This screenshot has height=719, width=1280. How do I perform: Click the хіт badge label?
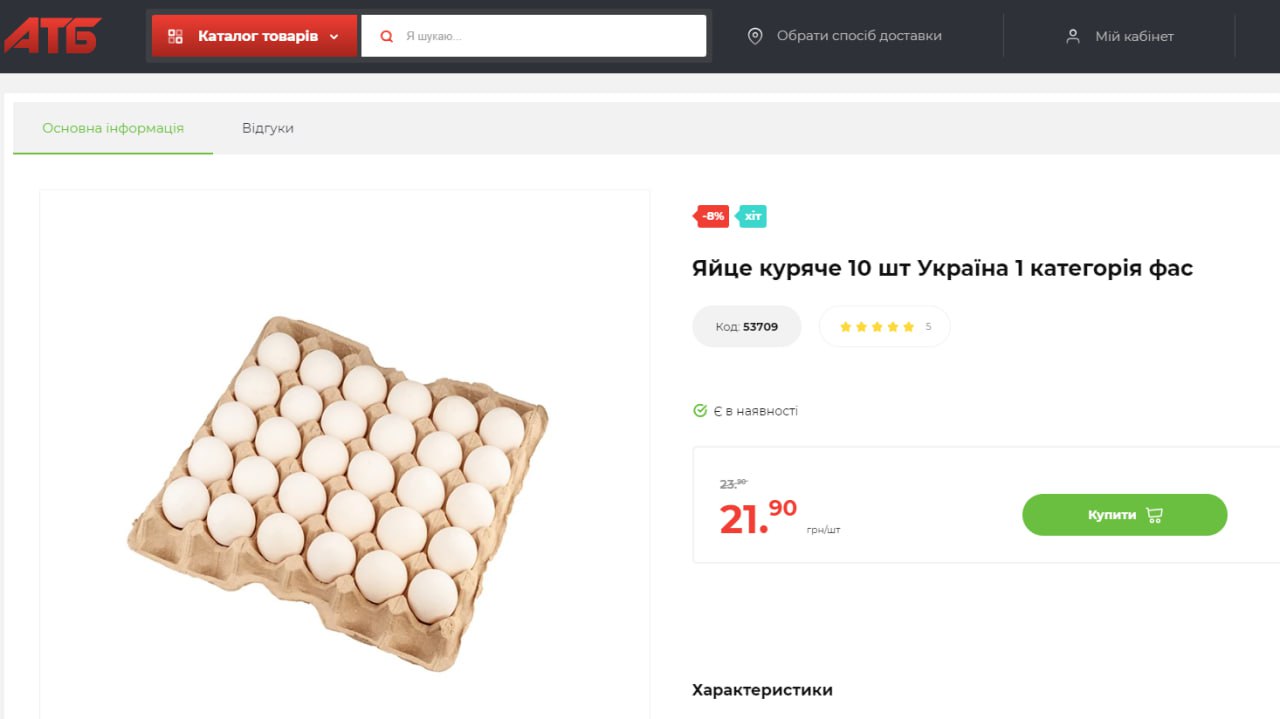(752, 216)
